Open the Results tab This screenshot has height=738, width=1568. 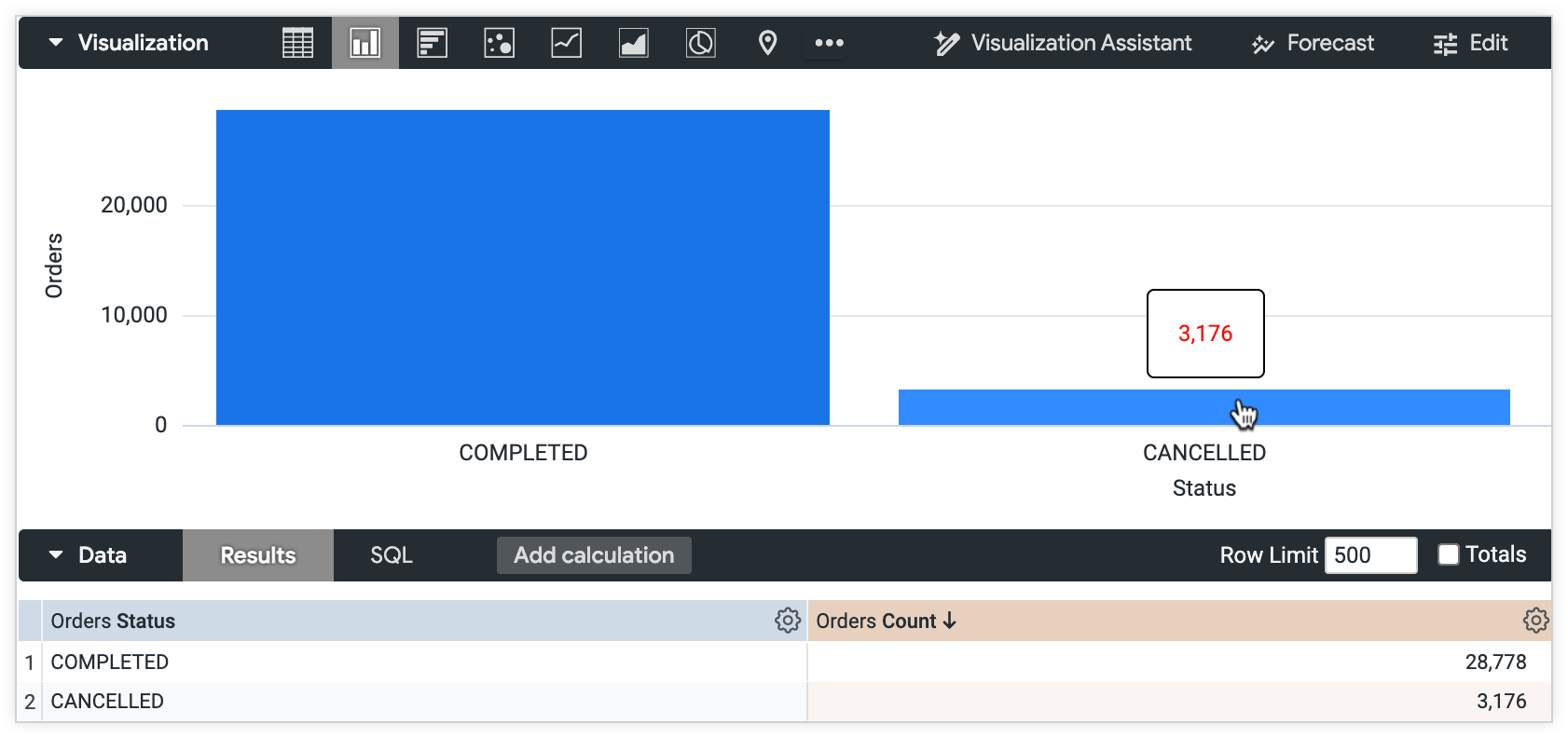[257, 554]
